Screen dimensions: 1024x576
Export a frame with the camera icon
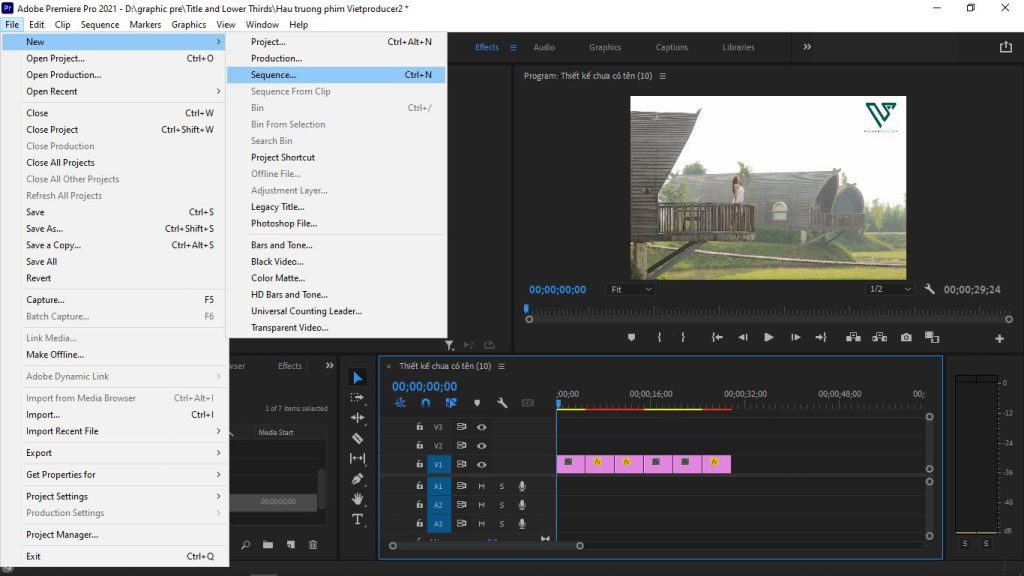click(x=907, y=338)
